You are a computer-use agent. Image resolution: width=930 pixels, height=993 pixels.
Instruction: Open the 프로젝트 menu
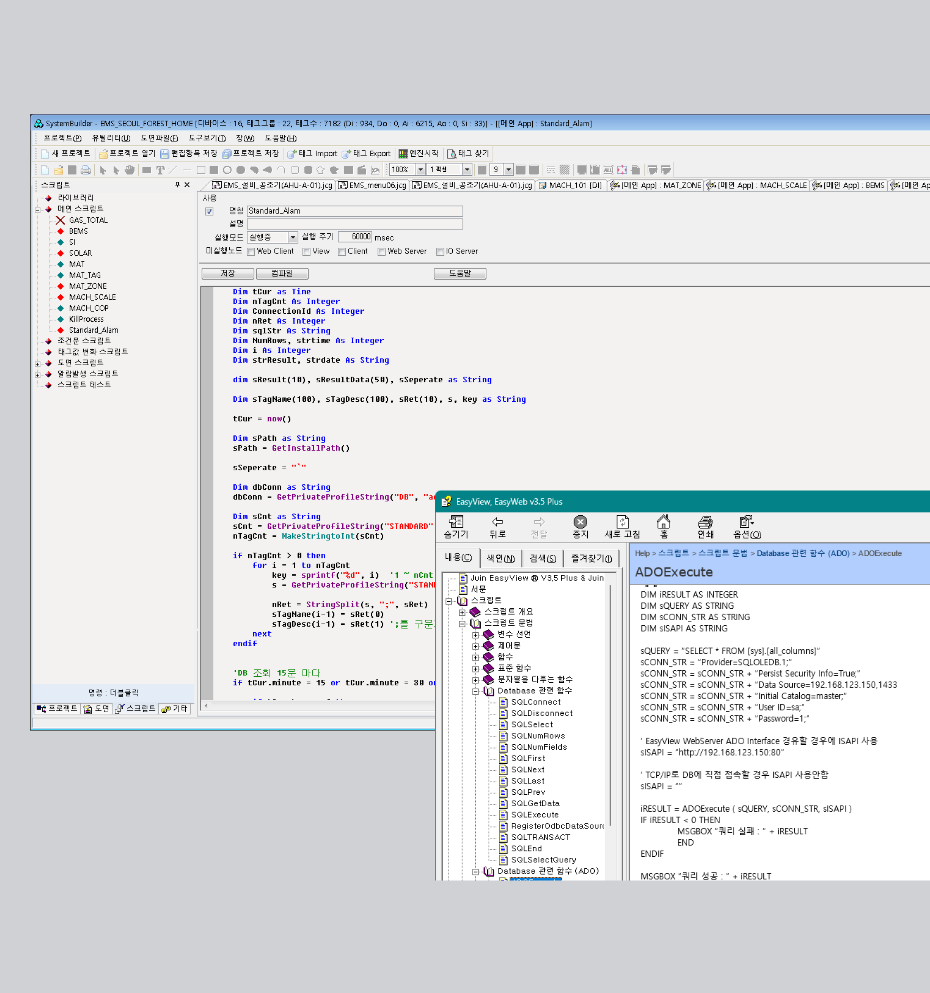tap(62, 138)
